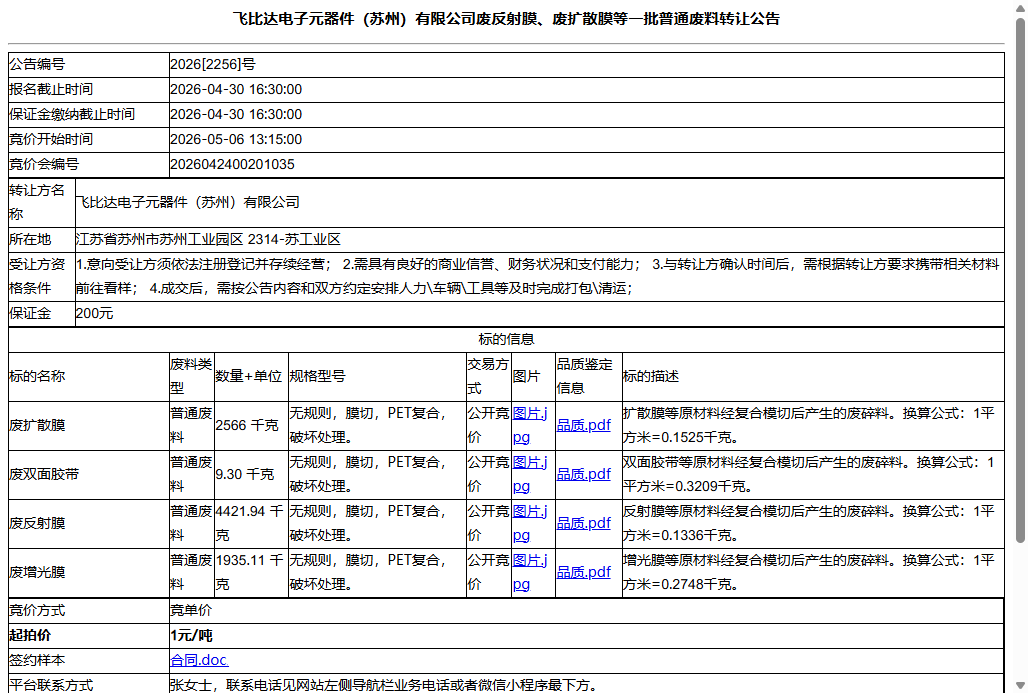Open 图片.jpg link for 废扩散膜
1028x693 pixels.
530,425
